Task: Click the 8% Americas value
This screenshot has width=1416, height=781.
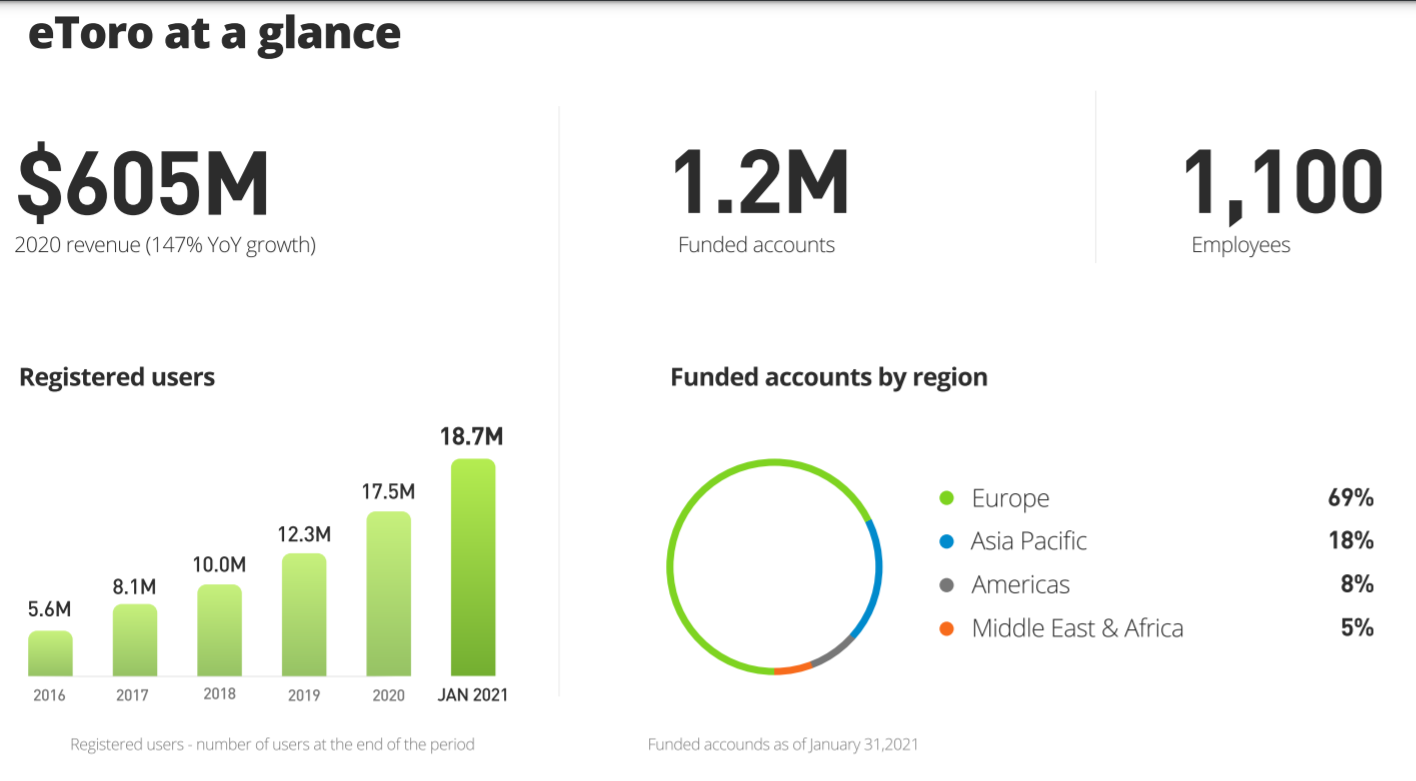Action: 1357,585
